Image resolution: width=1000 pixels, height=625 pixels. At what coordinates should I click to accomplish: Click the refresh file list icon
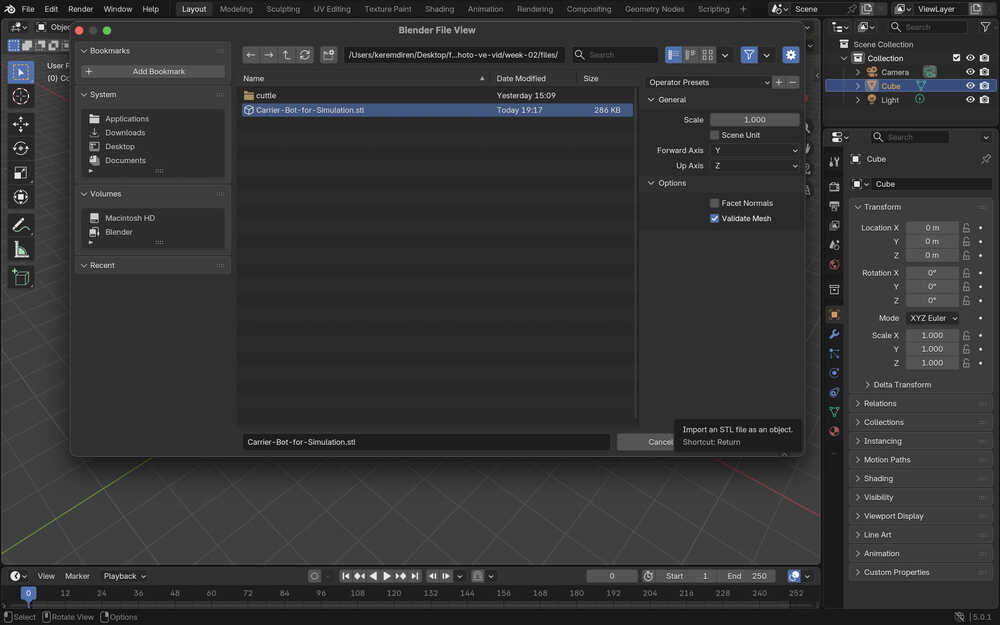[305, 55]
